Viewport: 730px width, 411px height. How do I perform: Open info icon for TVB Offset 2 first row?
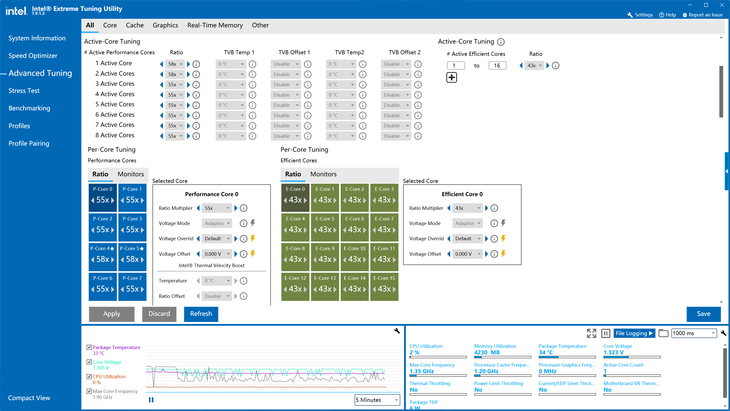pyautogui.click(x=418, y=64)
